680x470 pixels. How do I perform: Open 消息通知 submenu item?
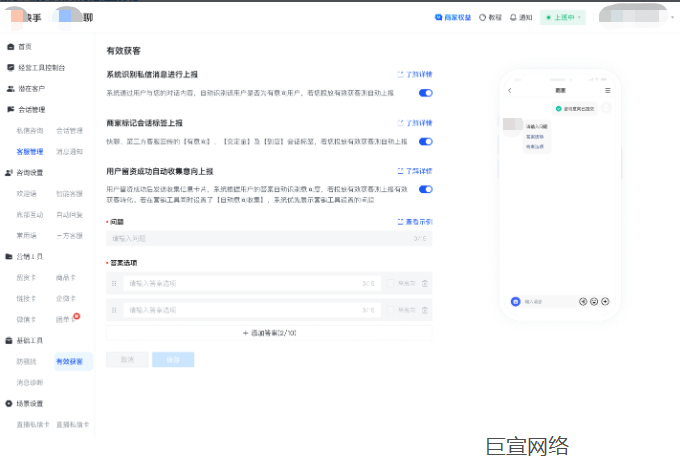coord(69,151)
